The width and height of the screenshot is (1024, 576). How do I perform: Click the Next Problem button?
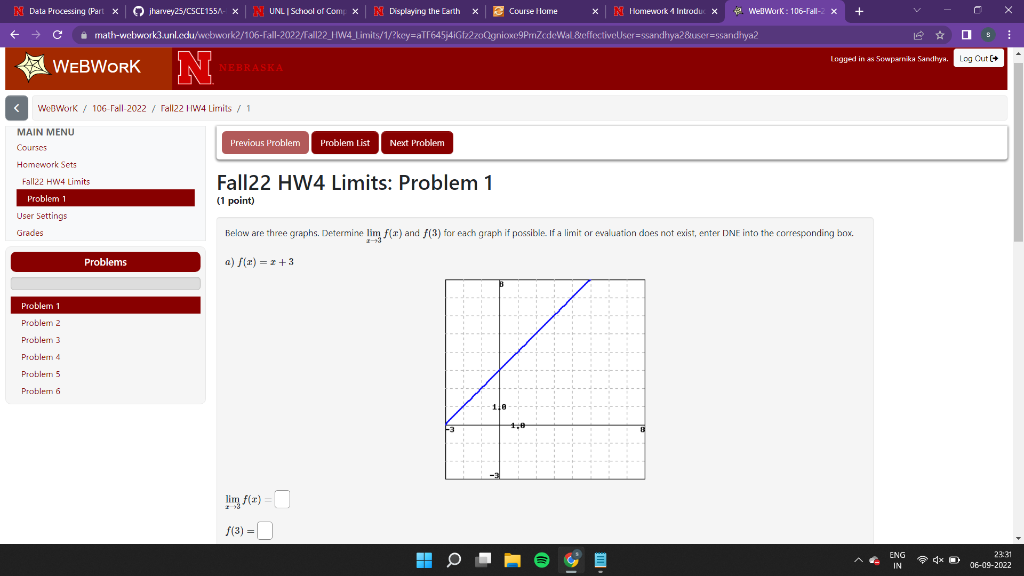pos(417,142)
